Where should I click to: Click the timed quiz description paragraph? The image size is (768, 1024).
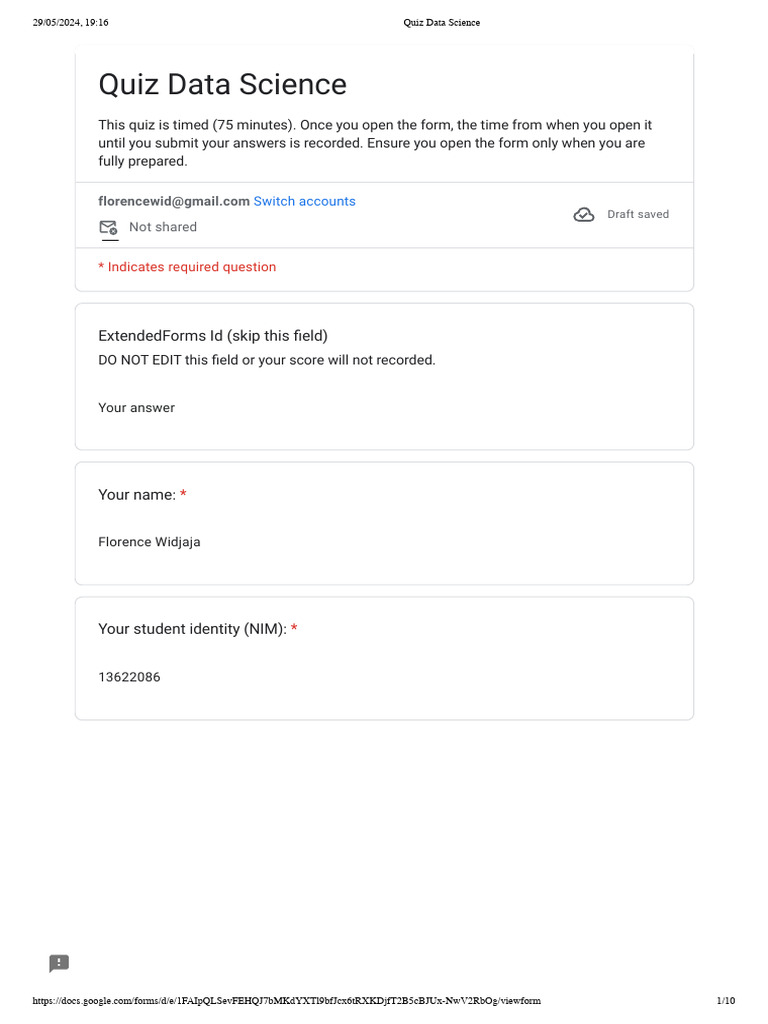(375, 143)
